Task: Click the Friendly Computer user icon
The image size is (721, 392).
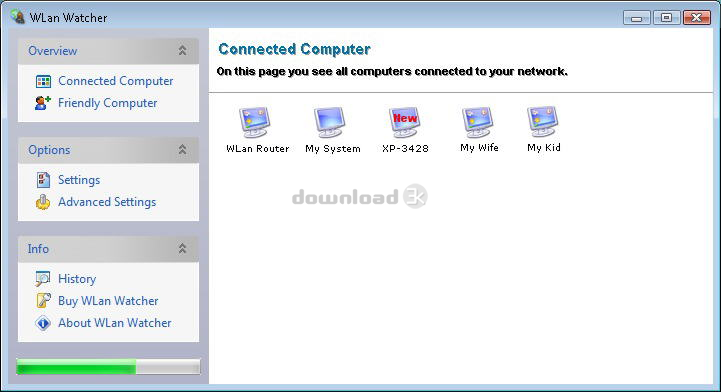Action: 43,103
